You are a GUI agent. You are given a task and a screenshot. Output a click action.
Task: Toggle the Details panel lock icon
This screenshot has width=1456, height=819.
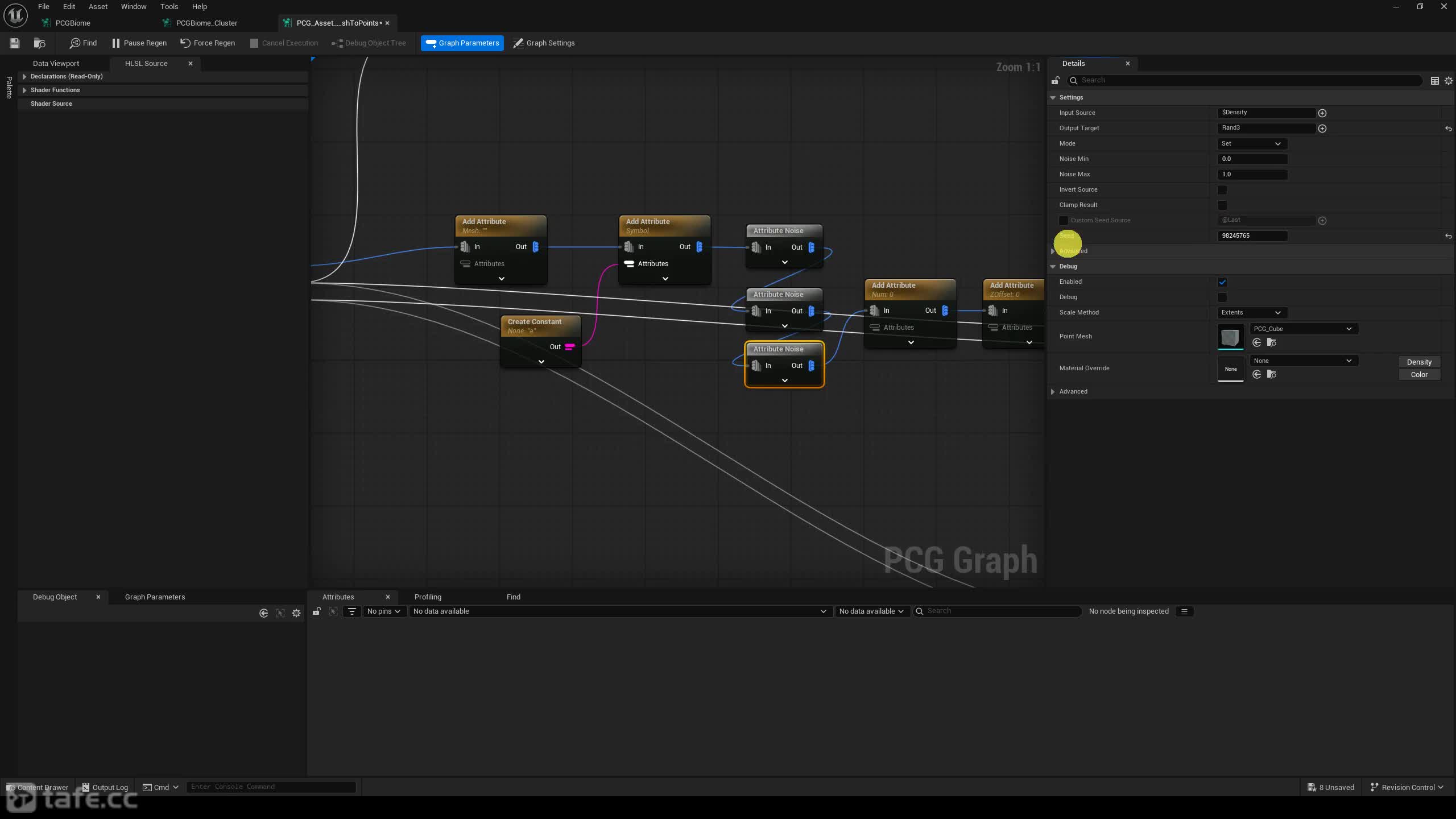1056,80
